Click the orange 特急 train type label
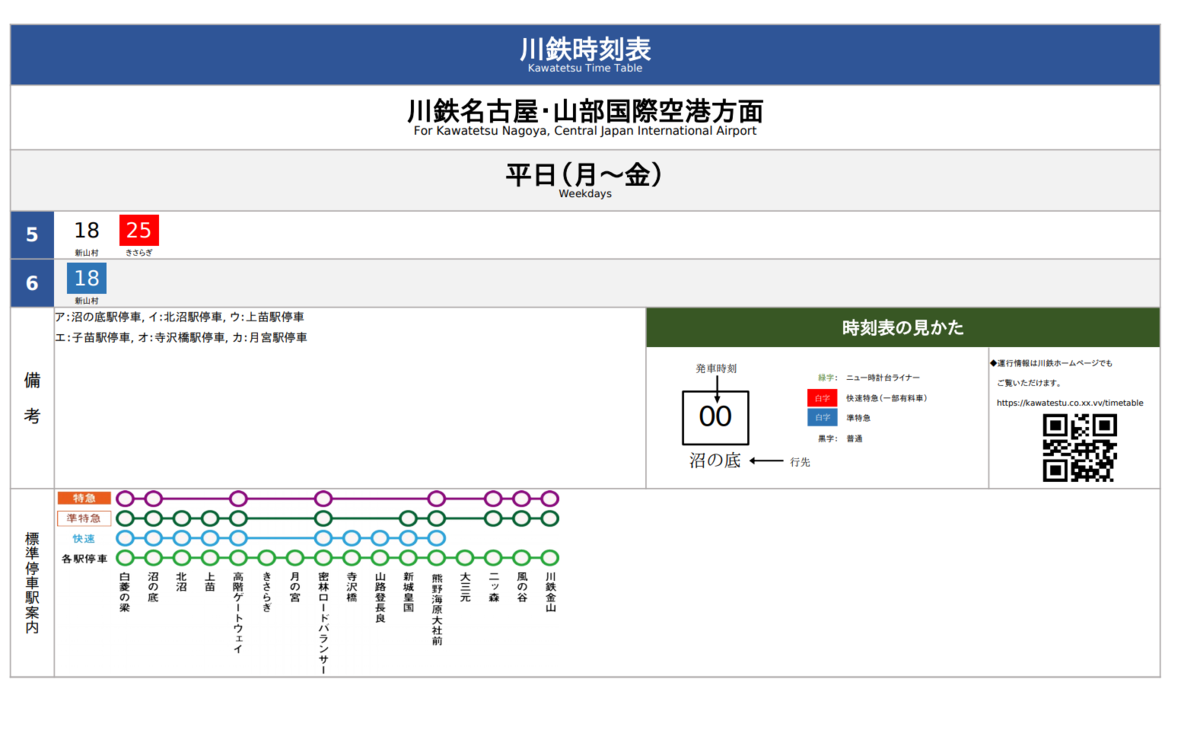The height and width of the screenshot is (730, 1200). coord(84,498)
